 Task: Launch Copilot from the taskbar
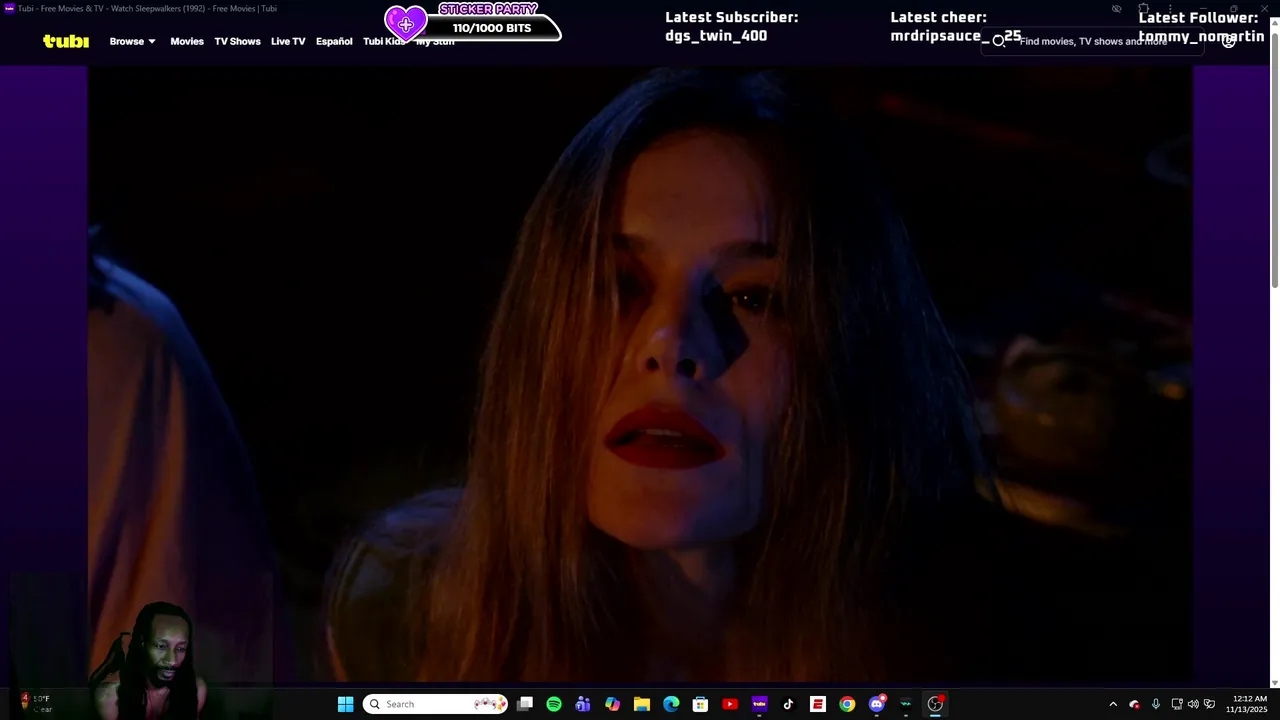(x=612, y=704)
